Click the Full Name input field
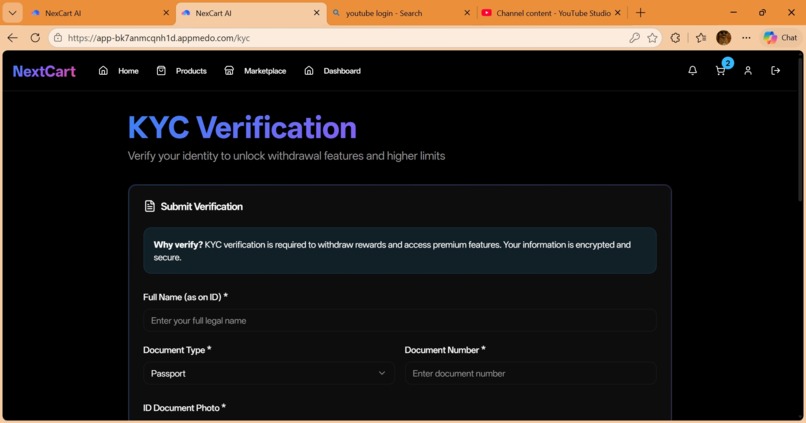Viewport: 806px width, 423px height. click(399, 321)
